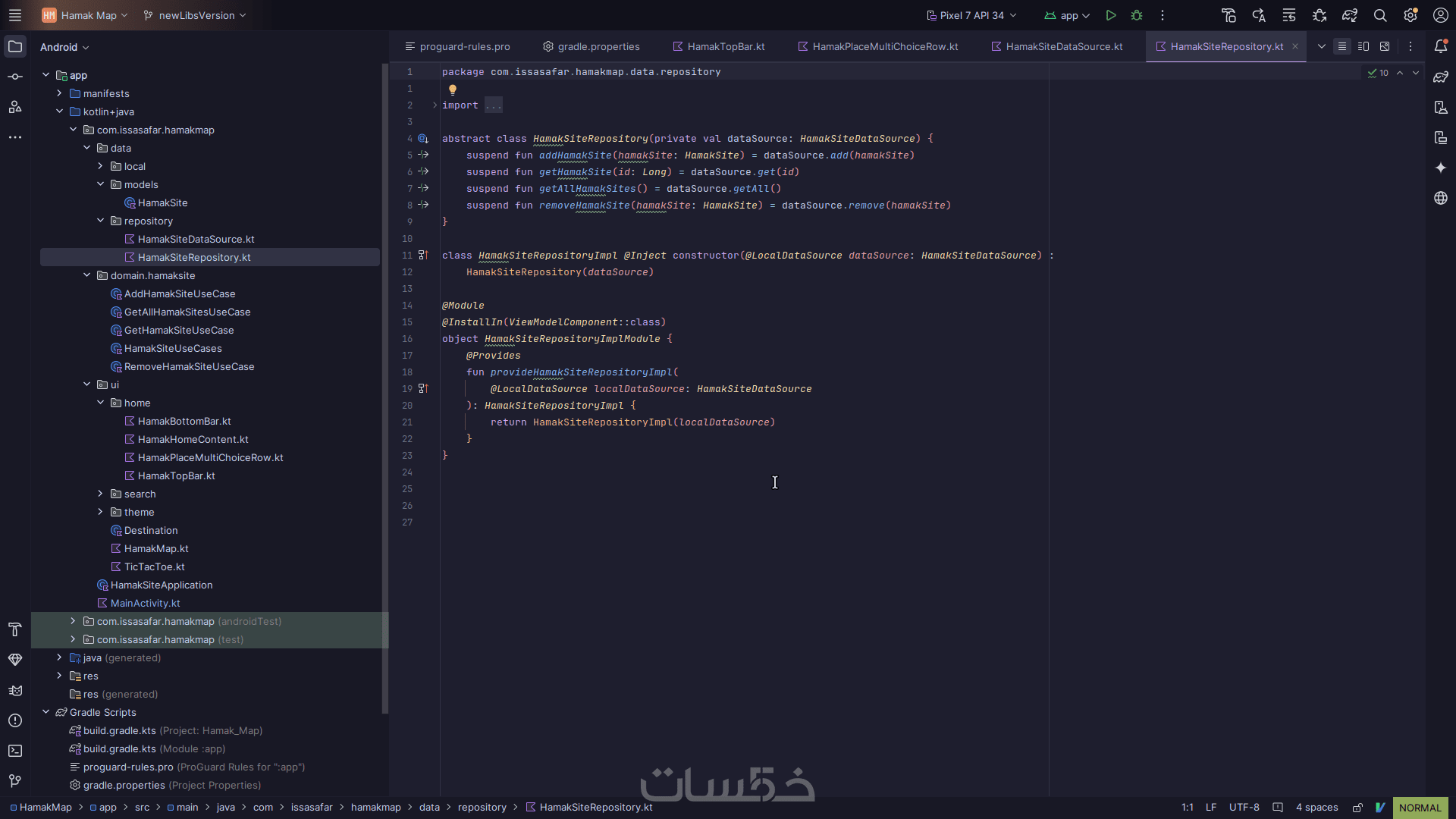Open Commit tool window in left sidebar

[15, 77]
